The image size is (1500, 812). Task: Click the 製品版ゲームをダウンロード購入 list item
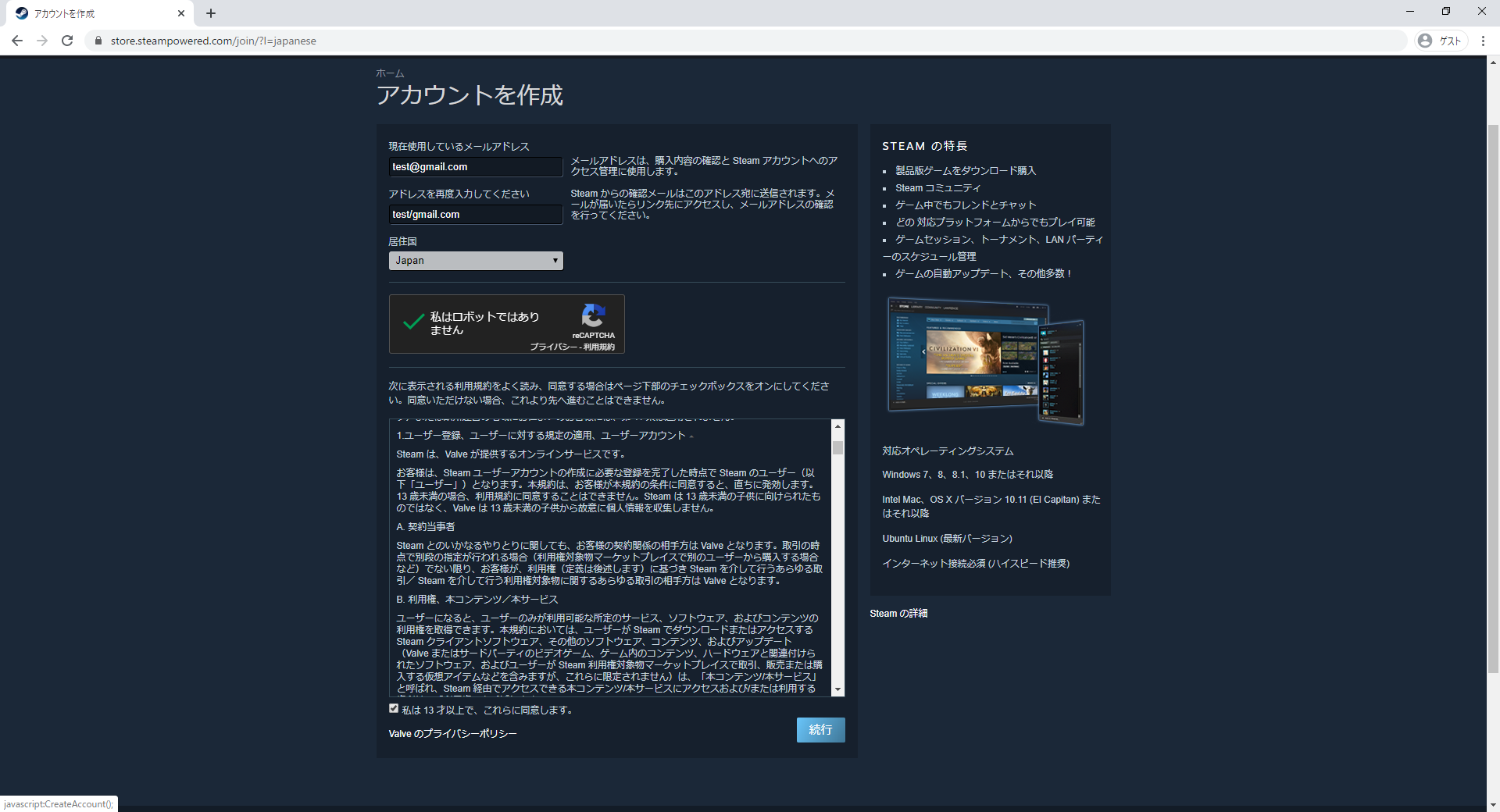click(966, 171)
